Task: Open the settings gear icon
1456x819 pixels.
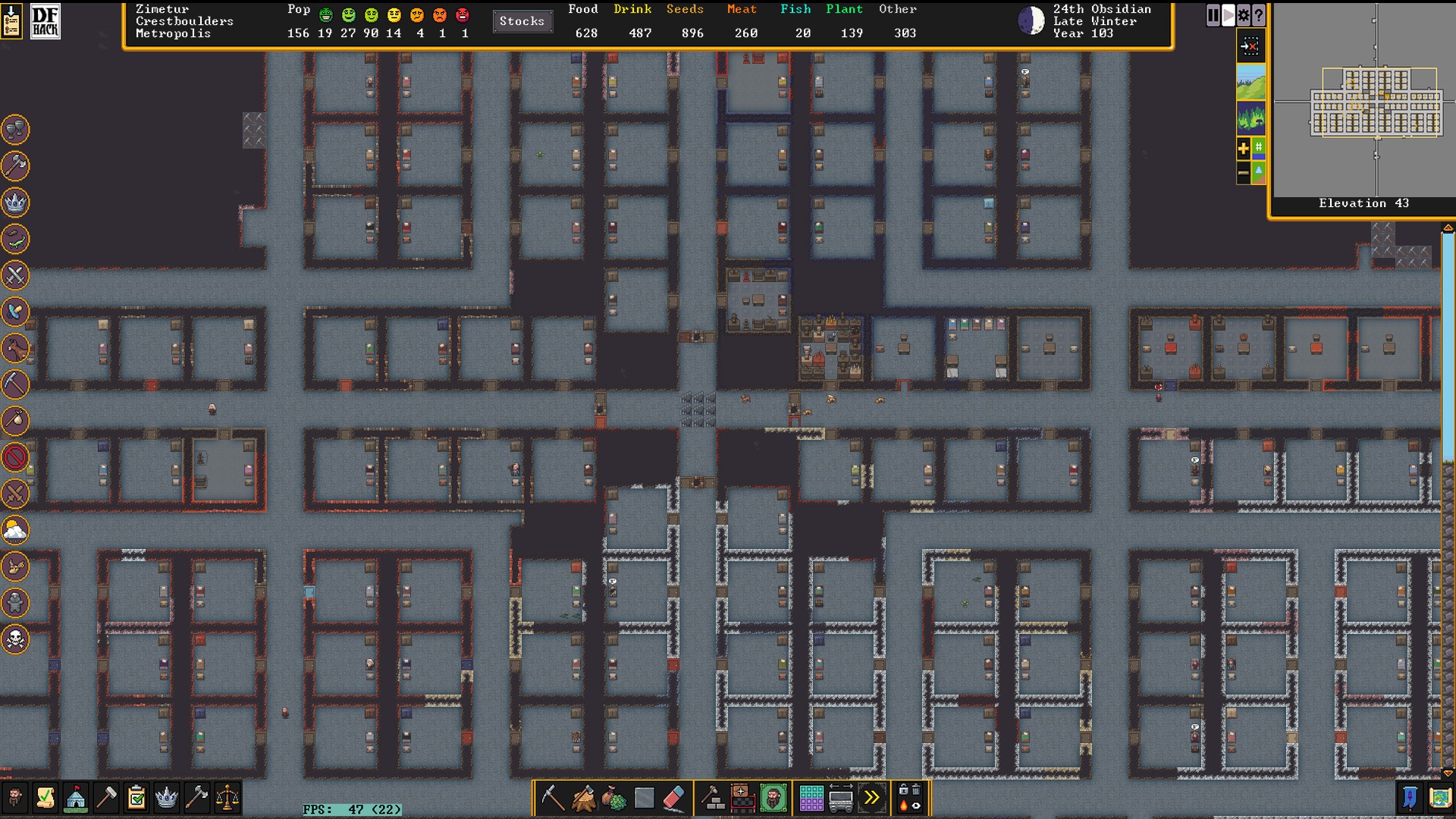Action: 1244,14
